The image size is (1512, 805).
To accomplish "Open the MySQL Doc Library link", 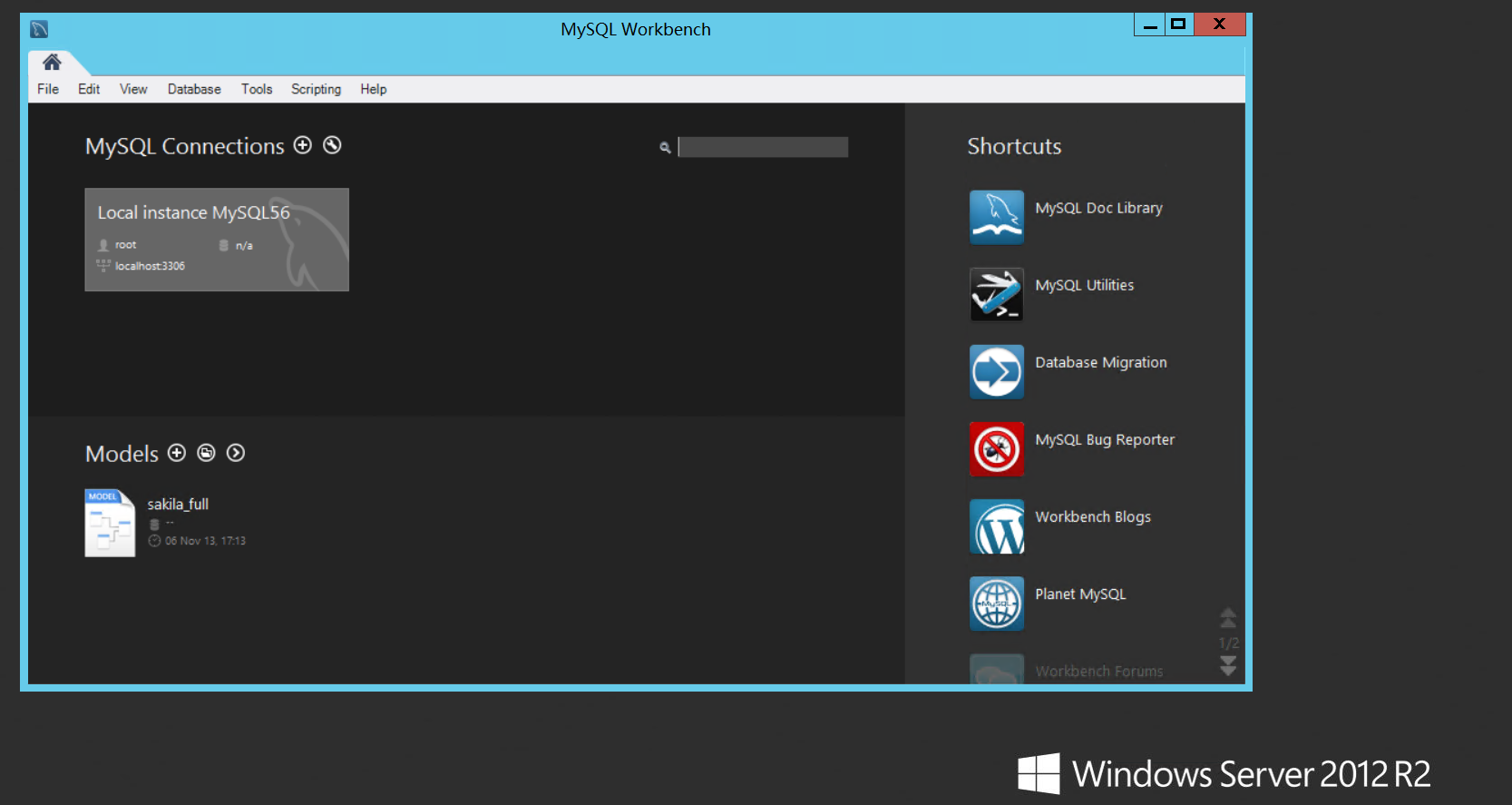I will click(1098, 208).
